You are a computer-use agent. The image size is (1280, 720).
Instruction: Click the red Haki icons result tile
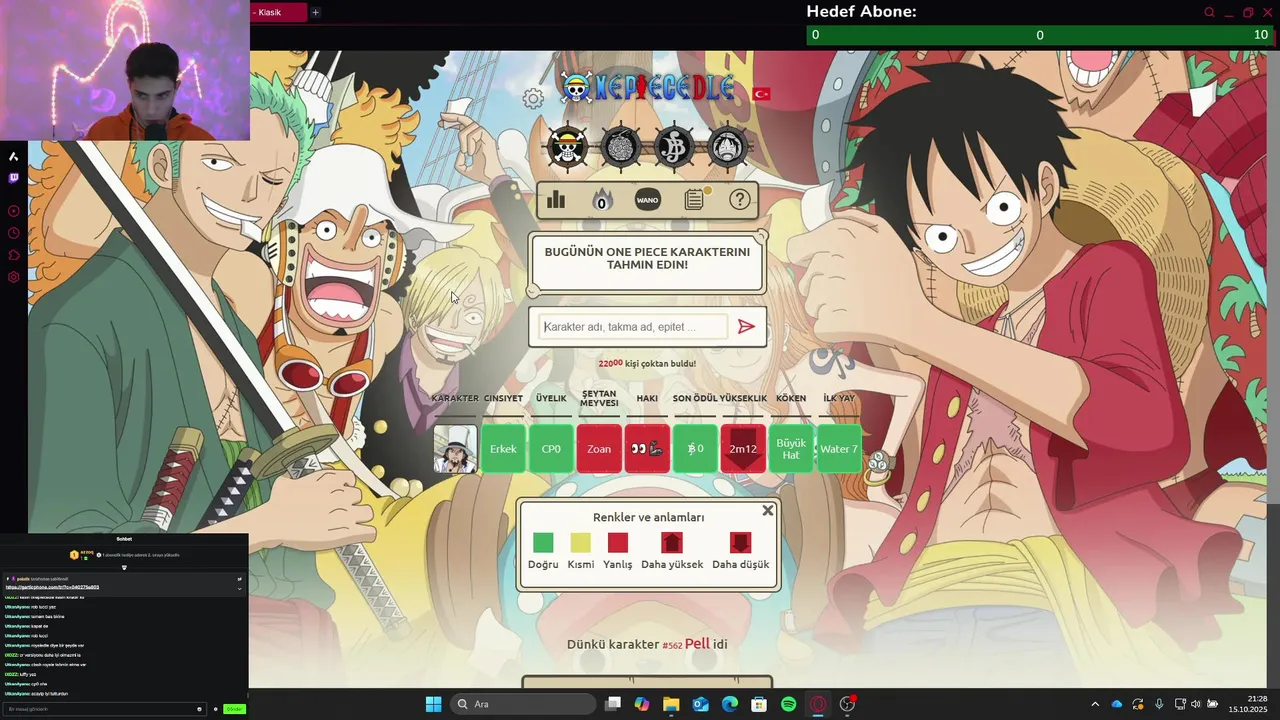647,449
